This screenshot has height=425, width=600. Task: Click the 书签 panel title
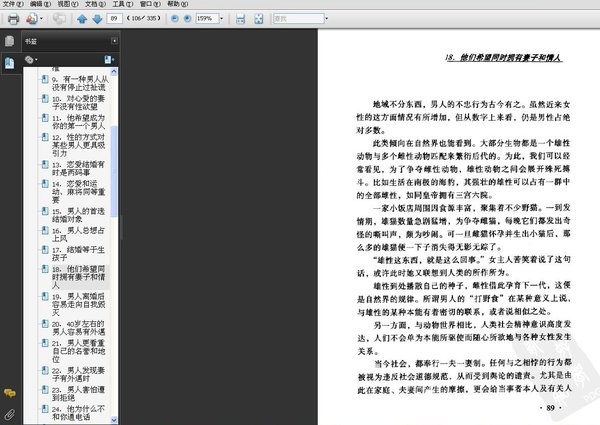coord(31,41)
